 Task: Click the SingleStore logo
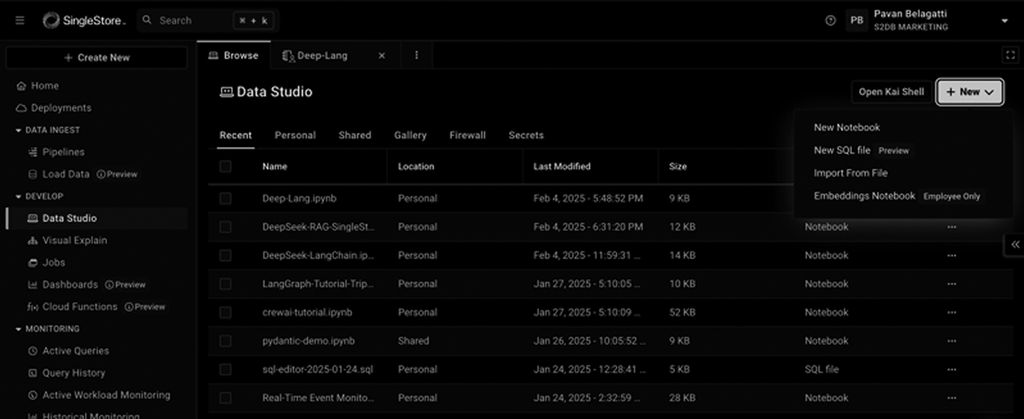(84, 20)
